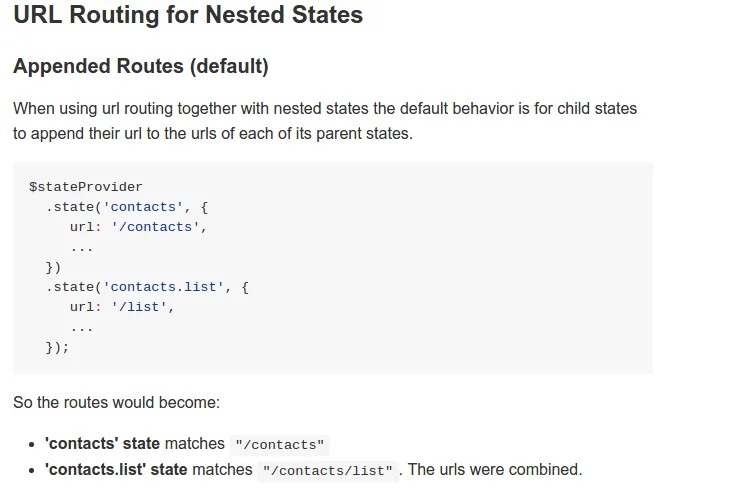Click the inline code "/contacts/list" snippet
Viewport: 734px width, 493px height.
click(328, 471)
